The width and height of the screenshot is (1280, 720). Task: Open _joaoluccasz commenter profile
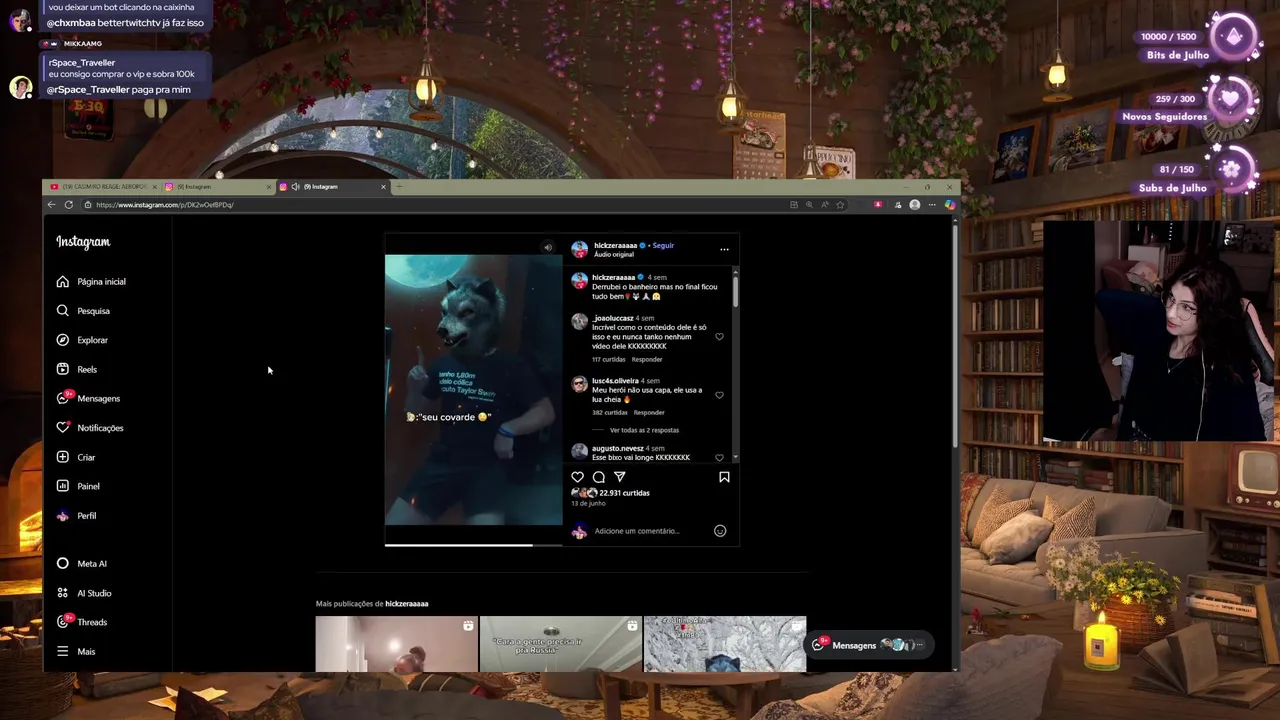pos(613,318)
